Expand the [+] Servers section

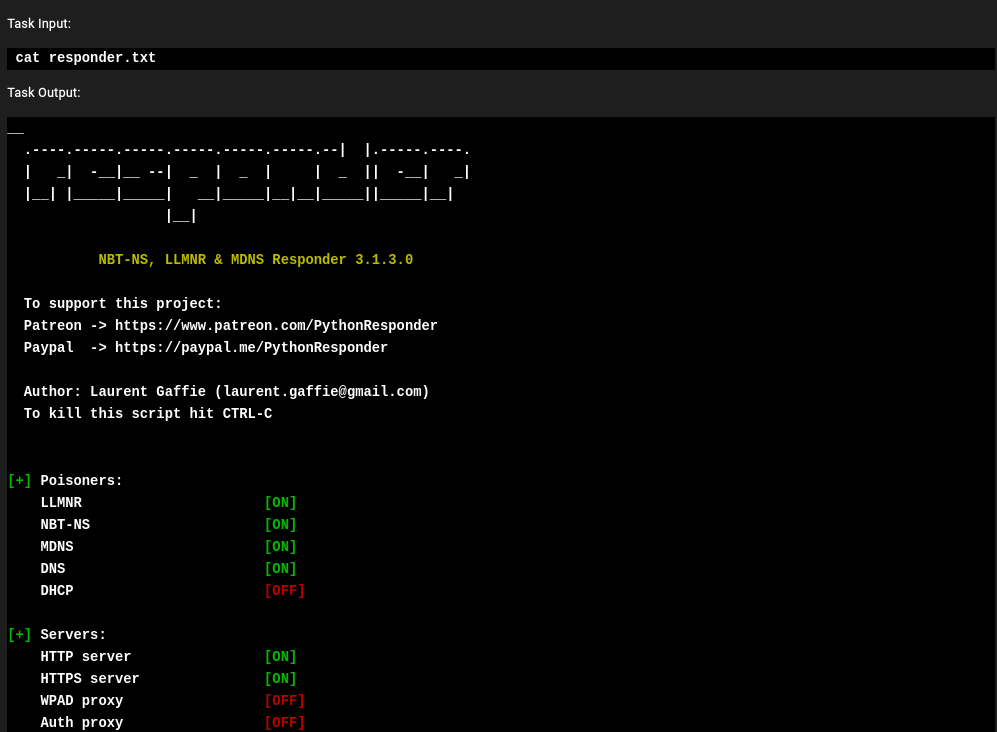click(19, 635)
